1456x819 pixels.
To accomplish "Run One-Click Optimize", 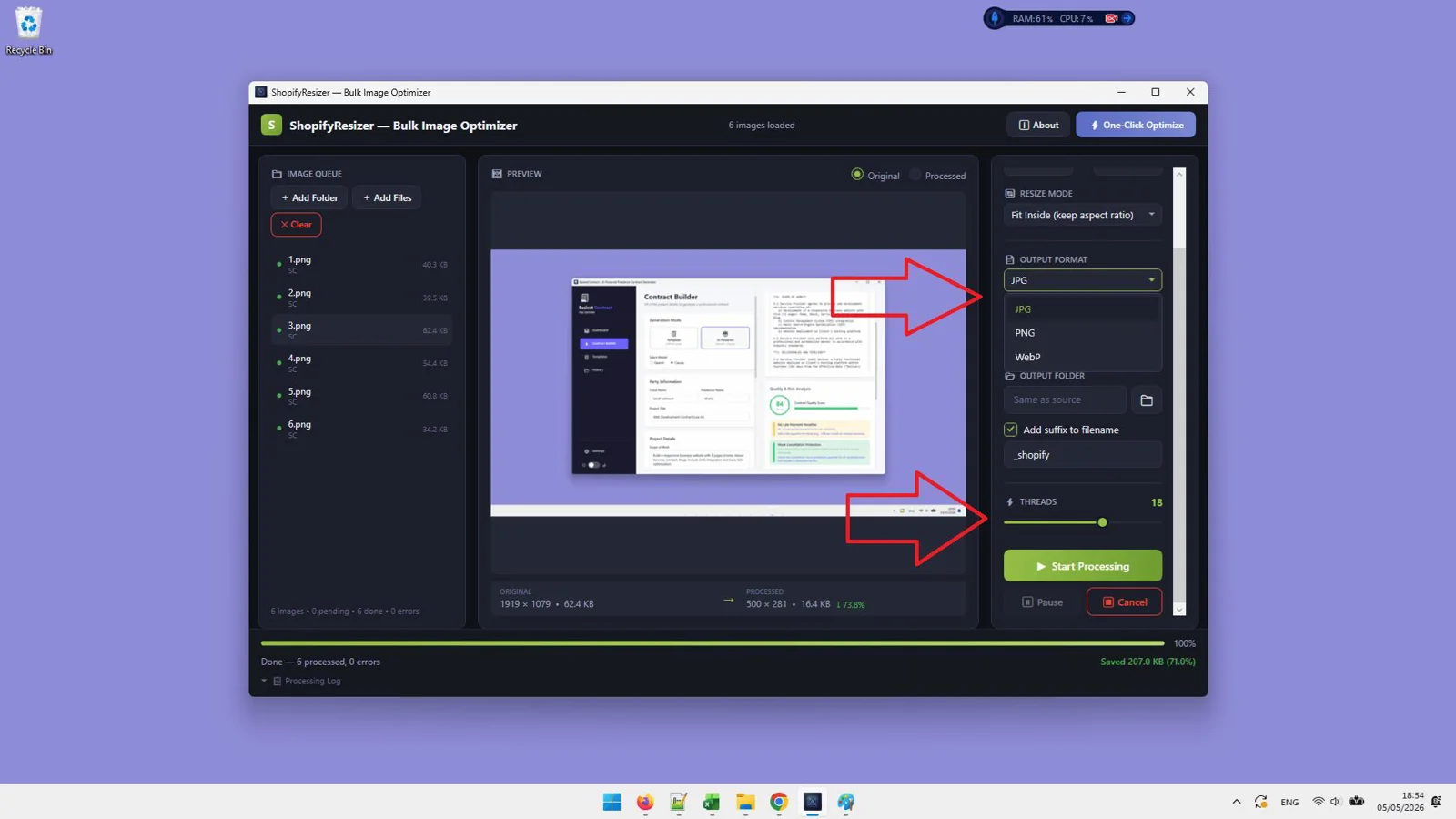I will coord(1136,125).
